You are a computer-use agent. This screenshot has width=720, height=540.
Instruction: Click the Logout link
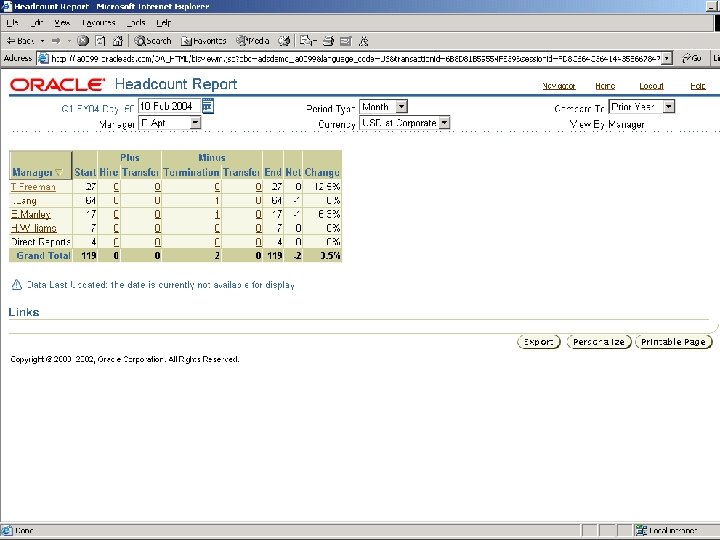[x=651, y=86]
